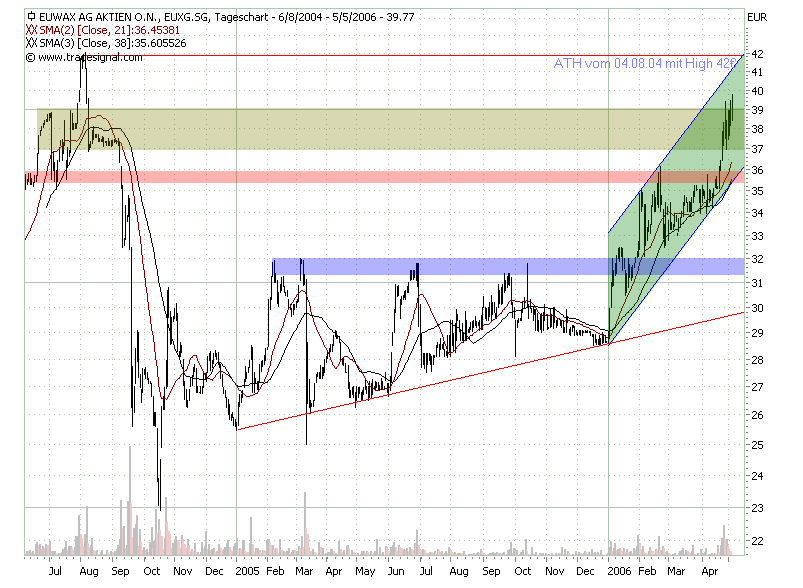The width and height of the screenshot is (803, 588).
Task: Select the 24 price axis label
Action: click(757, 476)
